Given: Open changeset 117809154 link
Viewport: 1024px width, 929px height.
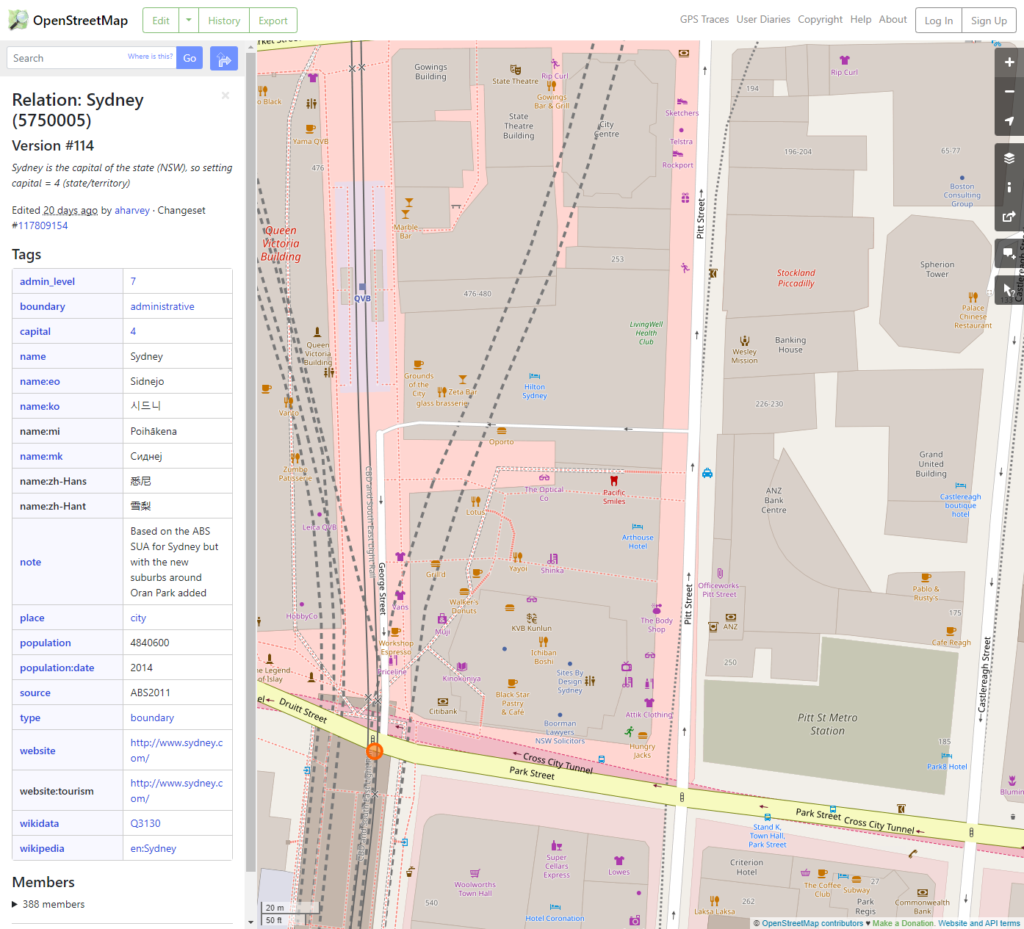Looking at the screenshot, I should 43,225.
